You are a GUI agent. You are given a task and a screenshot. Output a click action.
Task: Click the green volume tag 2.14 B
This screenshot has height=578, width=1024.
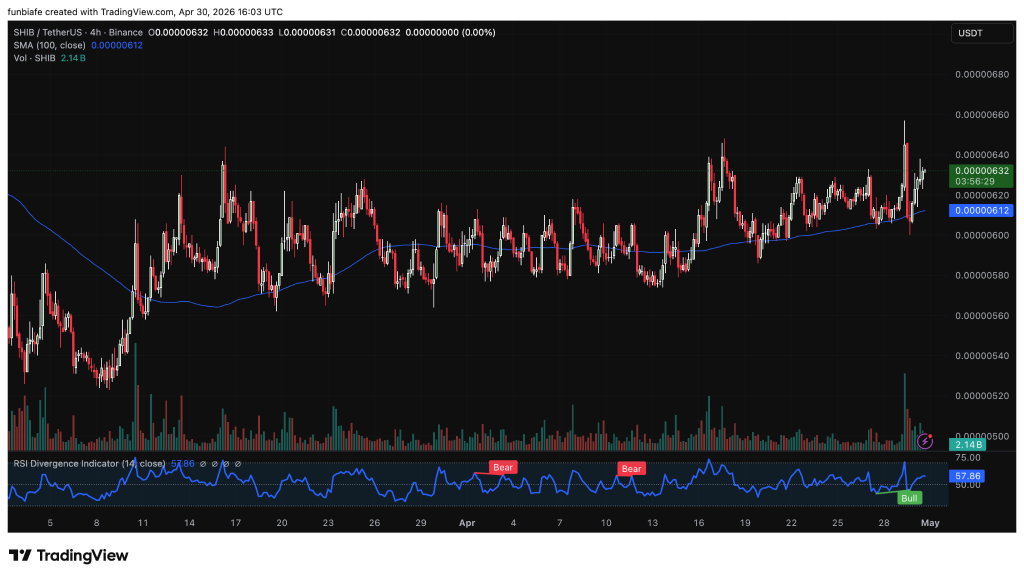pos(969,445)
